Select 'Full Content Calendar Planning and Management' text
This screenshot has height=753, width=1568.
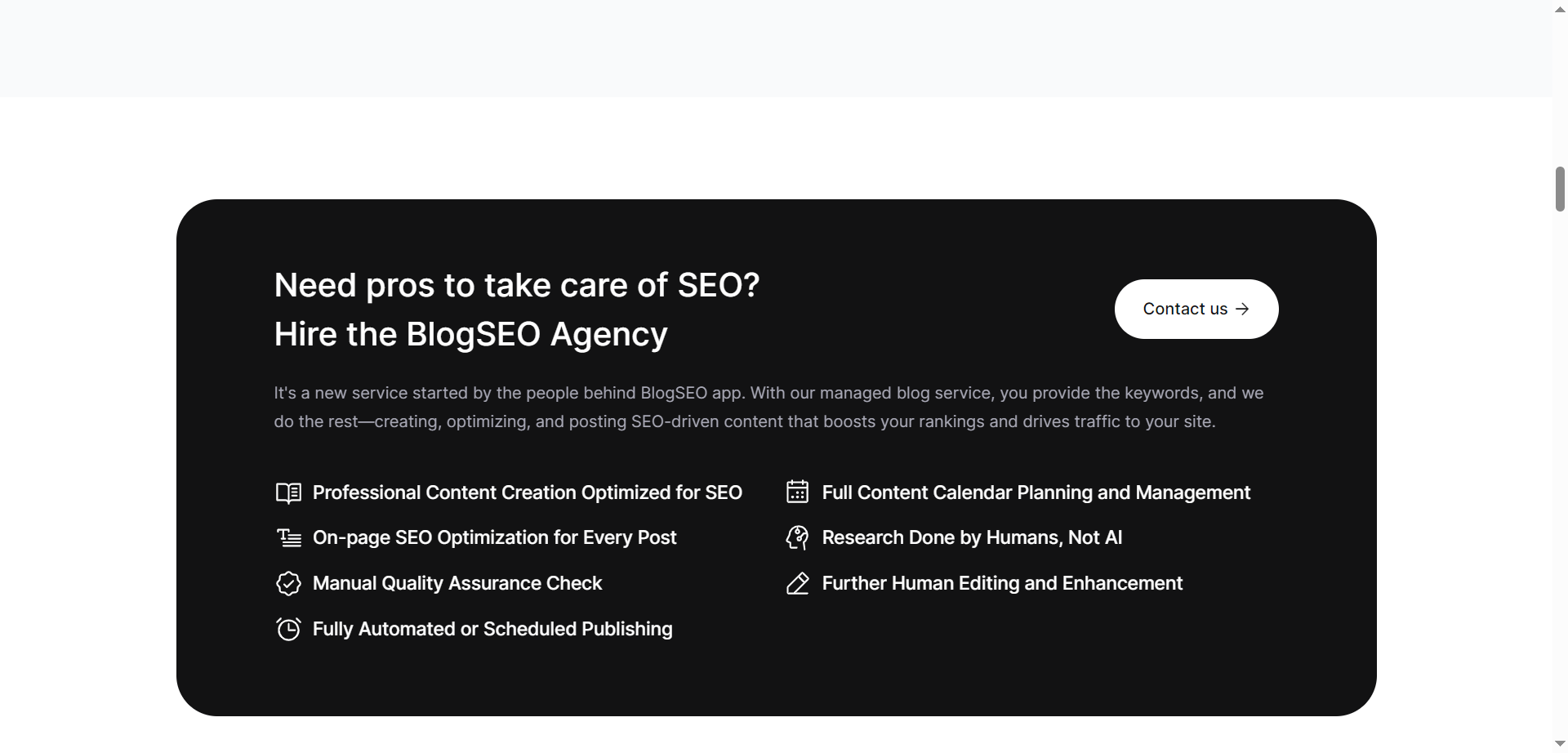pos(1036,492)
